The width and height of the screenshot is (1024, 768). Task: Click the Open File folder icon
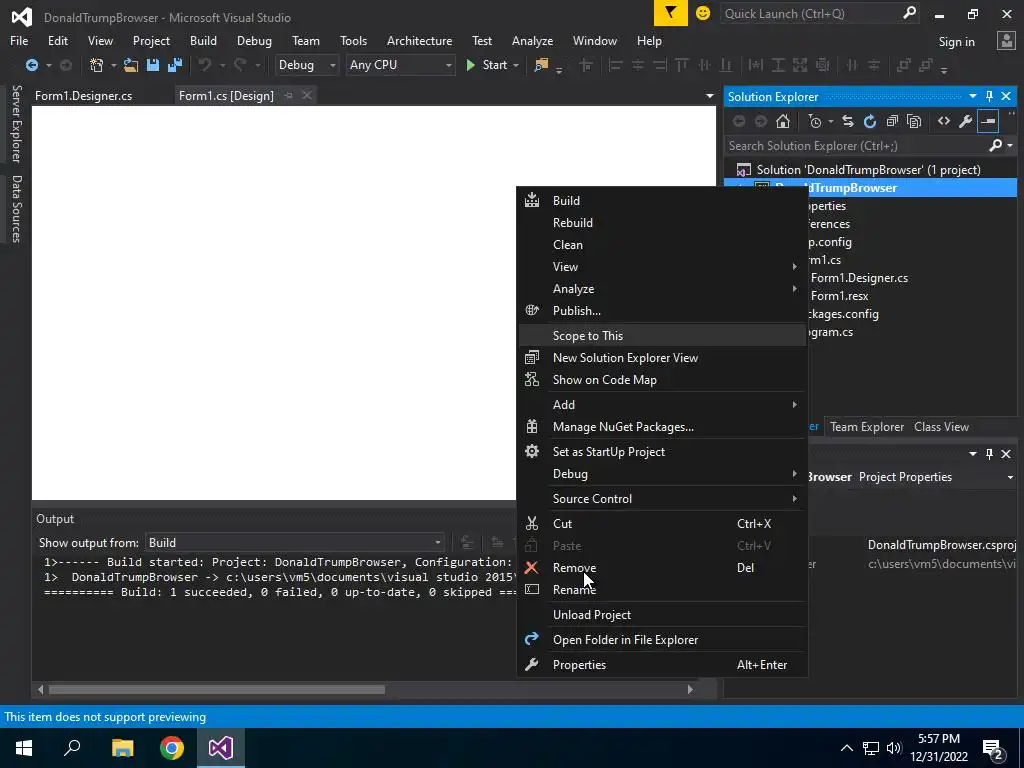pyautogui.click(x=131, y=65)
